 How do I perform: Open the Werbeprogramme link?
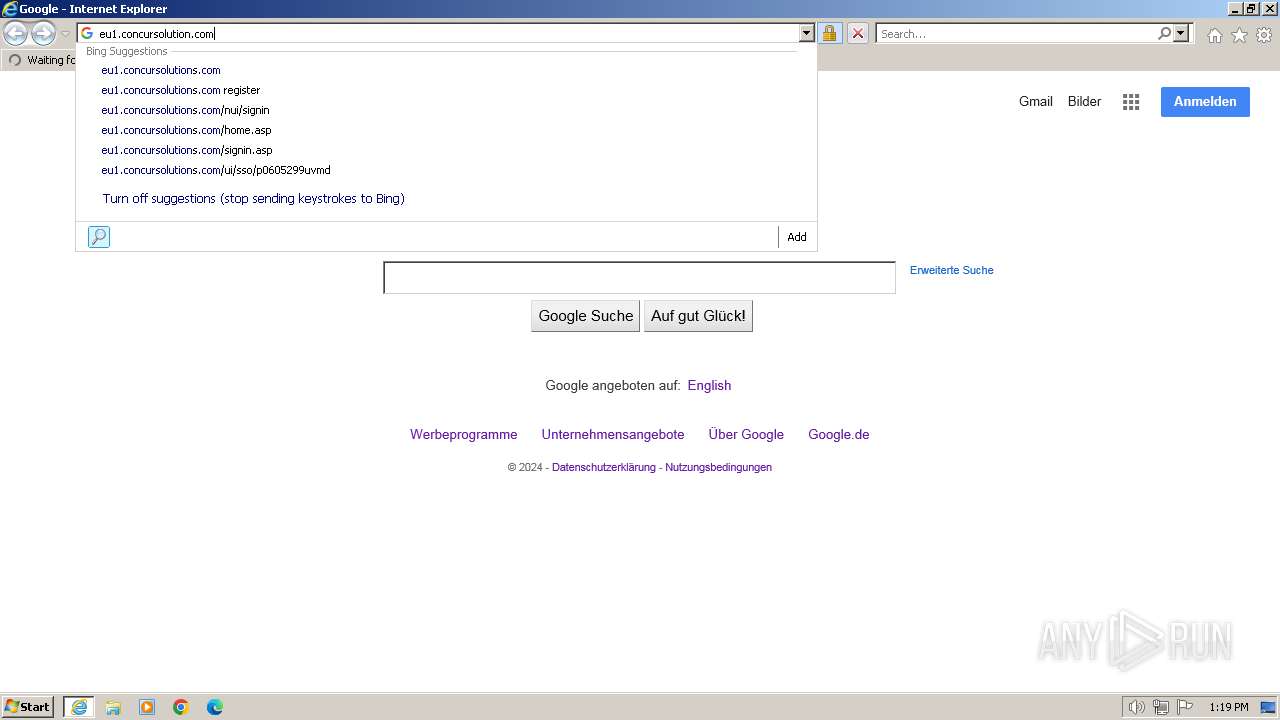click(x=464, y=434)
